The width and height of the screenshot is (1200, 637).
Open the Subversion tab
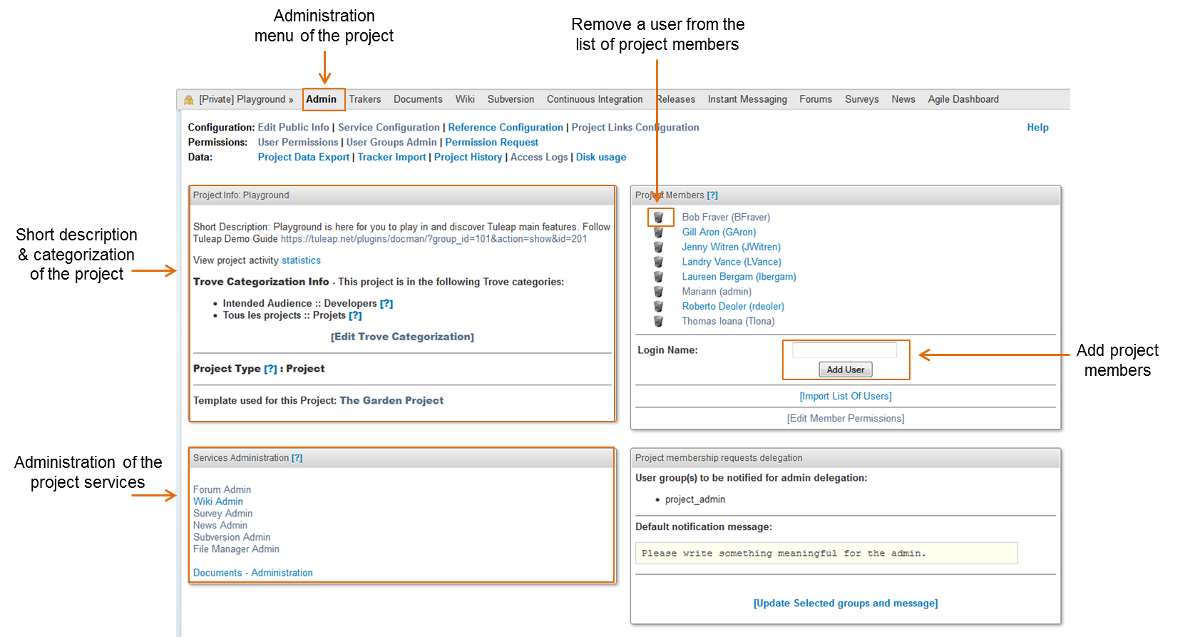(511, 99)
